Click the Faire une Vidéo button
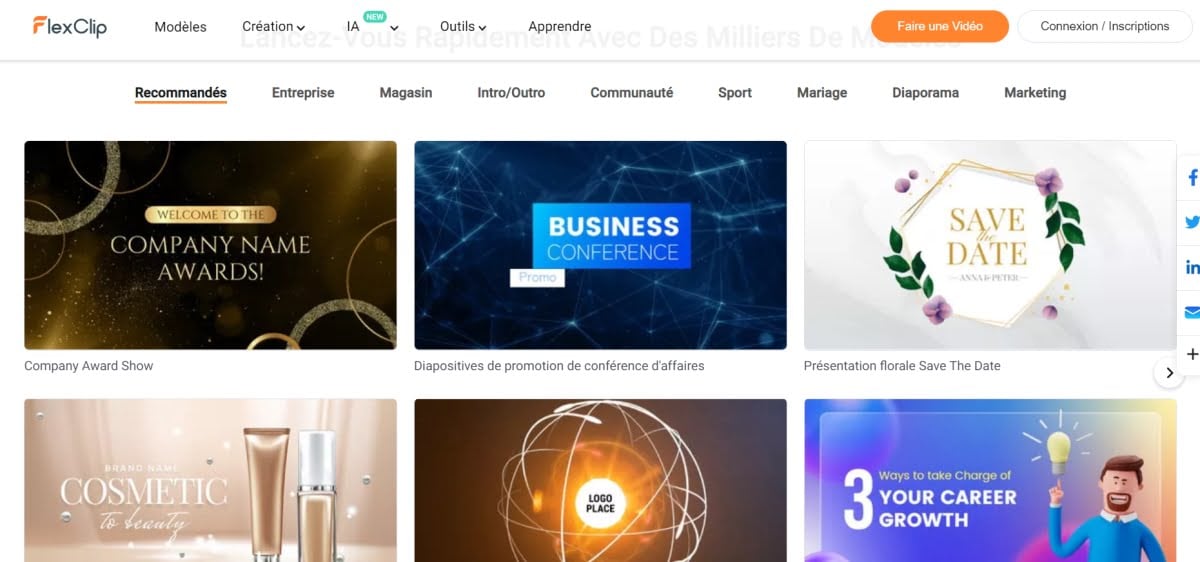Viewport: 1200px width, 562px height. (940, 26)
